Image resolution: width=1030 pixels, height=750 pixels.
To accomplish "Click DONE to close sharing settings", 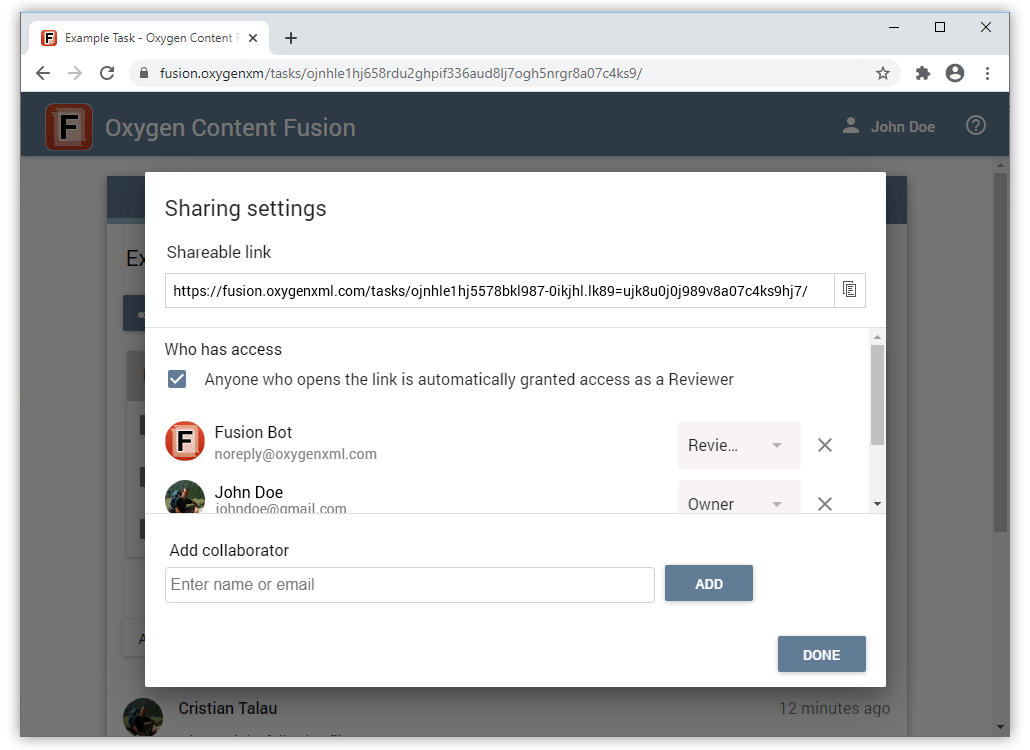I will point(822,654).
